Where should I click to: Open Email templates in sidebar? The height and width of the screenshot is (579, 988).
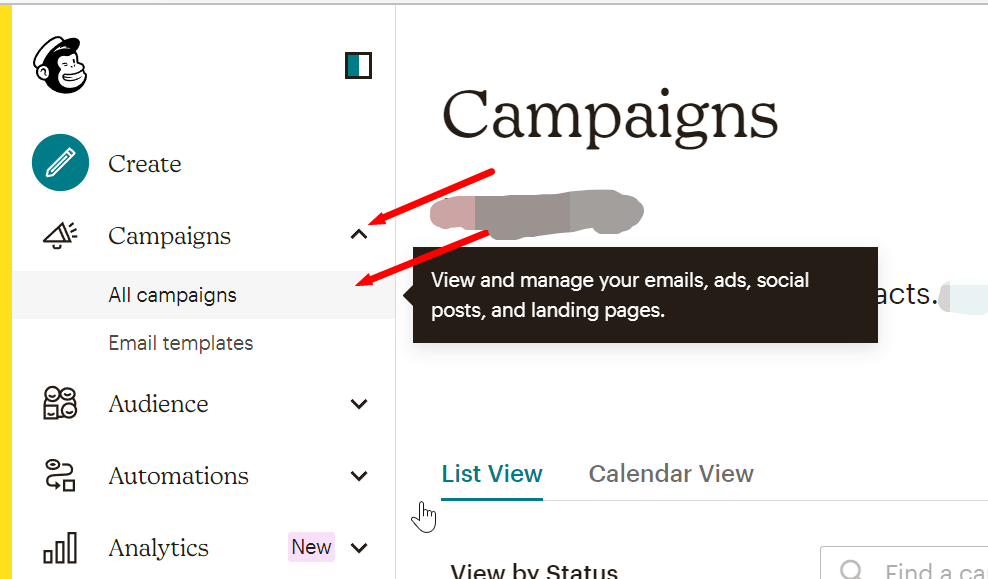pos(181,343)
